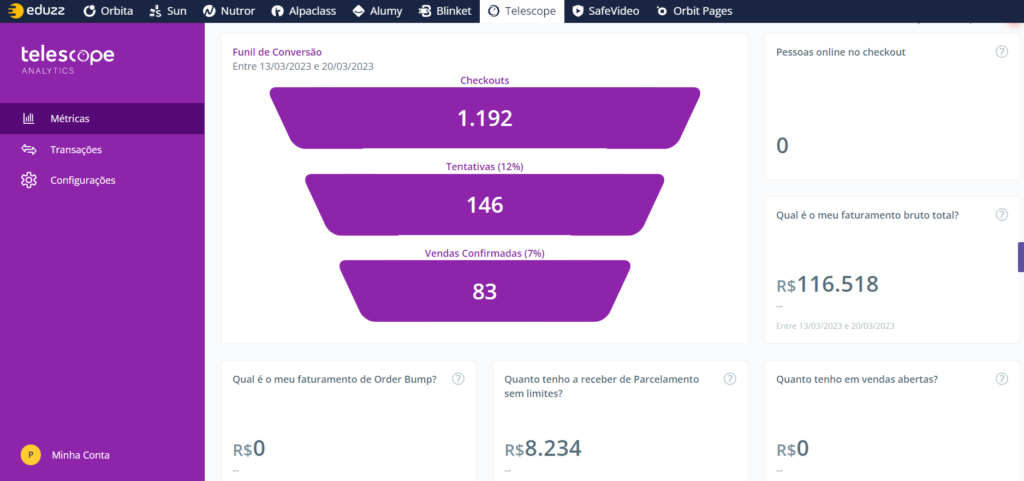This screenshot has height=481, width=1024.
Task: Open the Nutror app tab
Action: point(229,11)
